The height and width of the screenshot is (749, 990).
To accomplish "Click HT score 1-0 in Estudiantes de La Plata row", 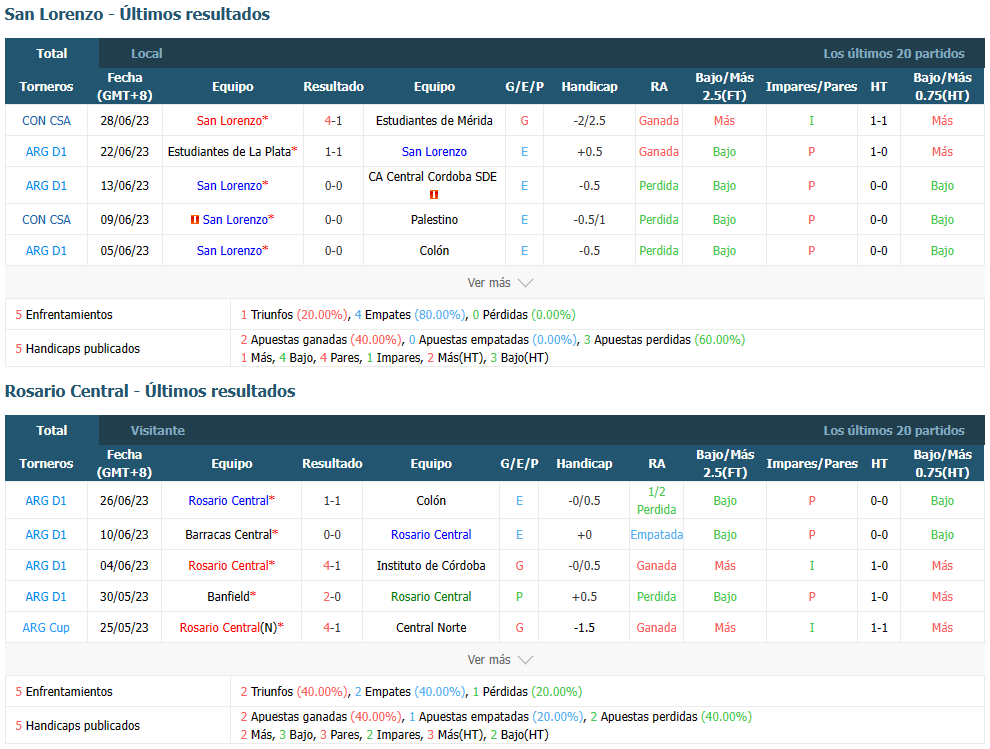I will point(879,152).
